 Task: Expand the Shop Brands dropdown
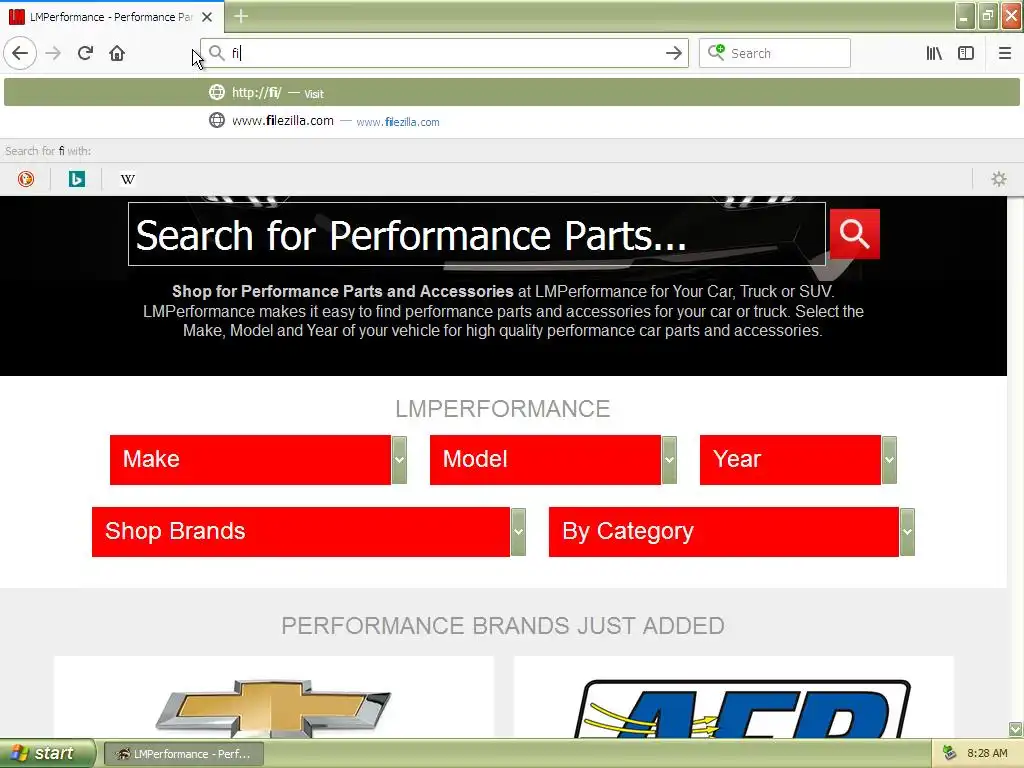pos(309,532)
